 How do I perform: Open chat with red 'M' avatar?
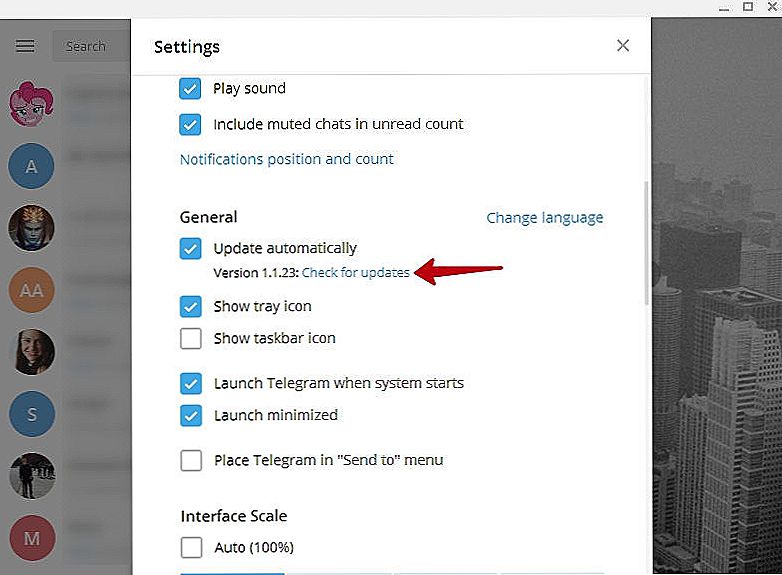tap(31, 538)
